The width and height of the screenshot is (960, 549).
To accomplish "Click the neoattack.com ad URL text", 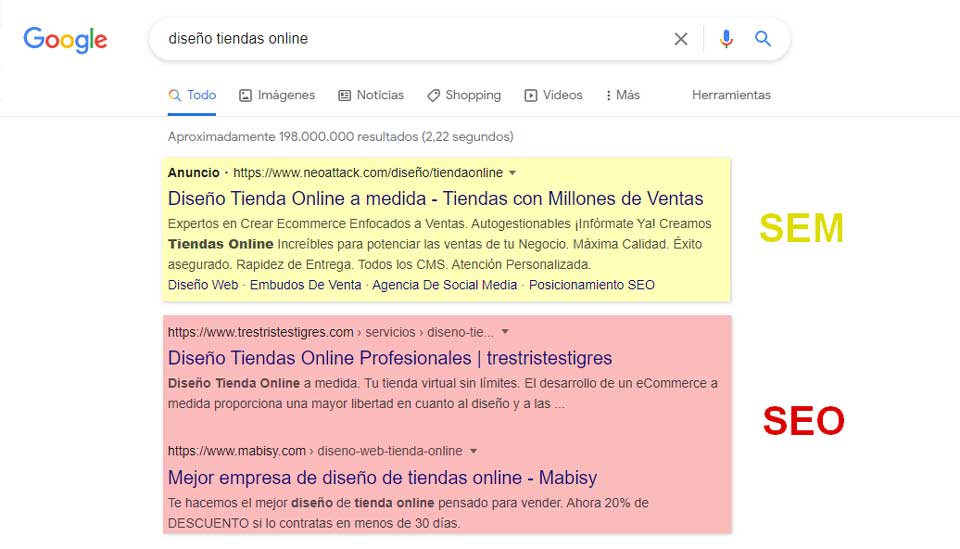I will pyautogui.click(x=368, y=173).
